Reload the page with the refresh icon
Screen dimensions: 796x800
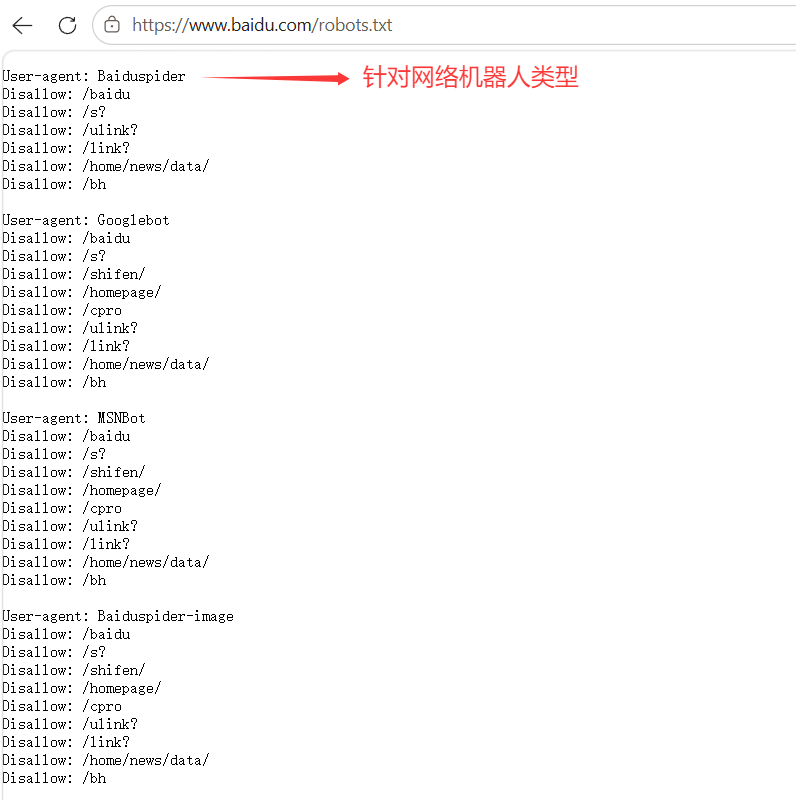[67, 25]
